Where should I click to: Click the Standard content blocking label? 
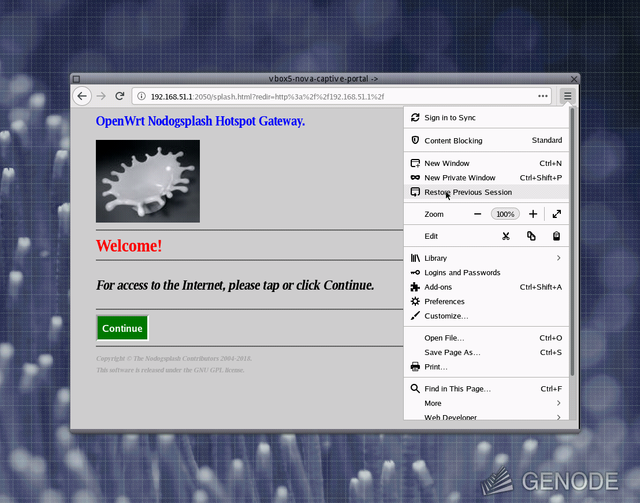pos(547,140)
